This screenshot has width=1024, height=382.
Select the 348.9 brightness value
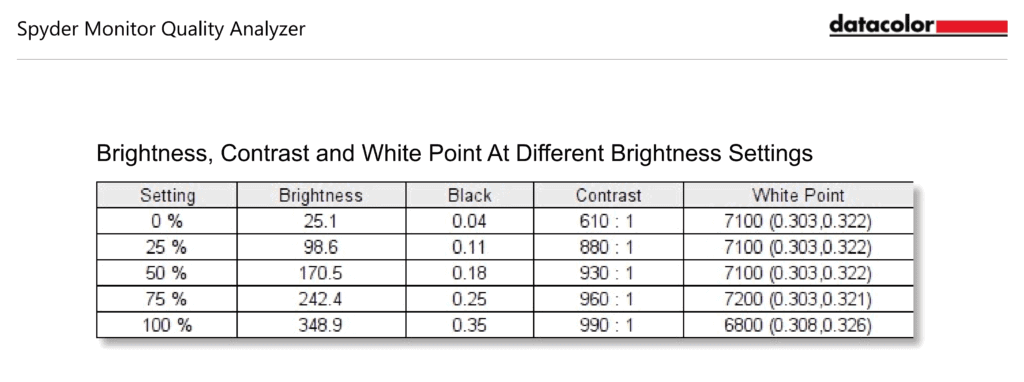coord(321,325)
